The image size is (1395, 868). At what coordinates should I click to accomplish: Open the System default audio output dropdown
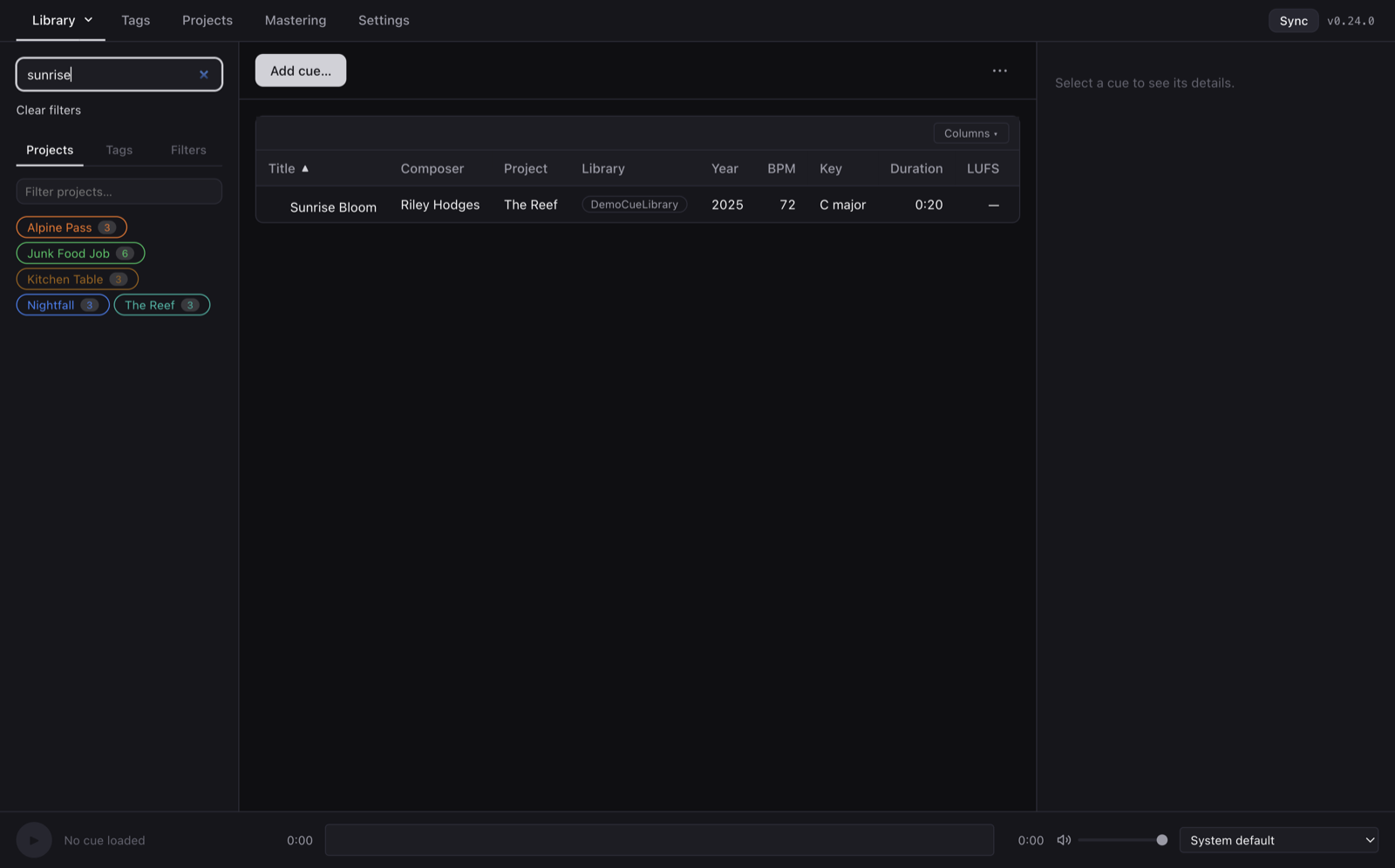pos(1278,840)
